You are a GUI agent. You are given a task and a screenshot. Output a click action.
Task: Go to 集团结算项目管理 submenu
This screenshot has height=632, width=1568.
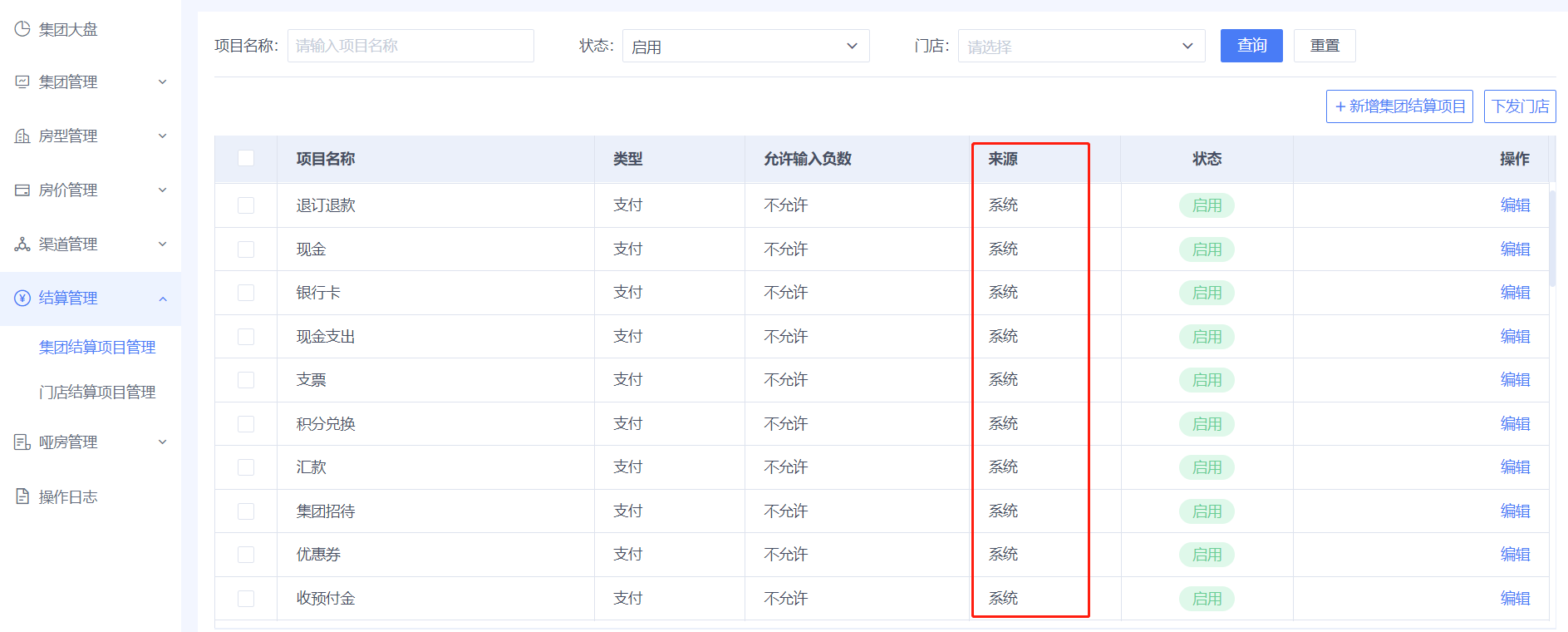click(x=97, y=347)
